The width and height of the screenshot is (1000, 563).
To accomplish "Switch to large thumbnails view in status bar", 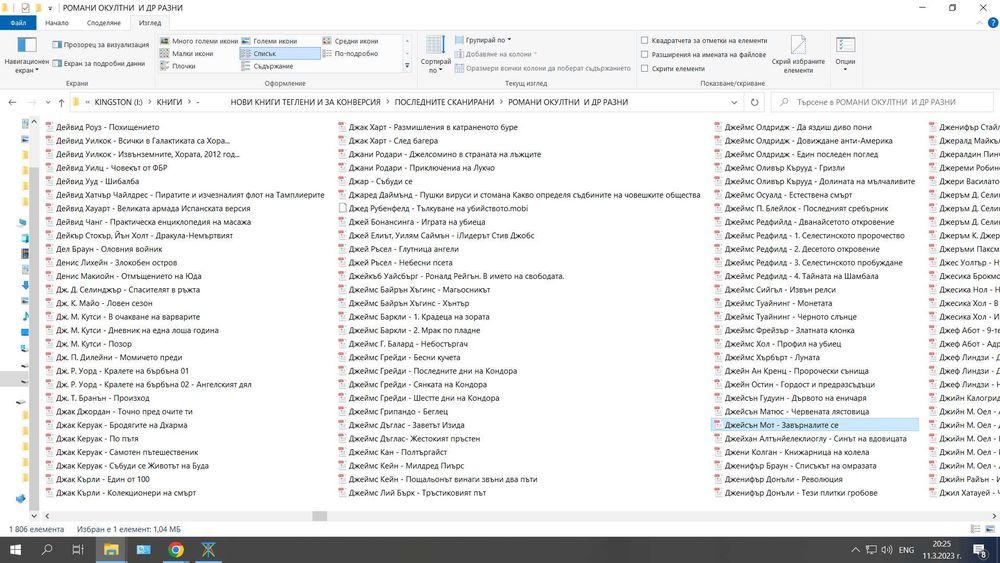I will (x=990, y=529).
